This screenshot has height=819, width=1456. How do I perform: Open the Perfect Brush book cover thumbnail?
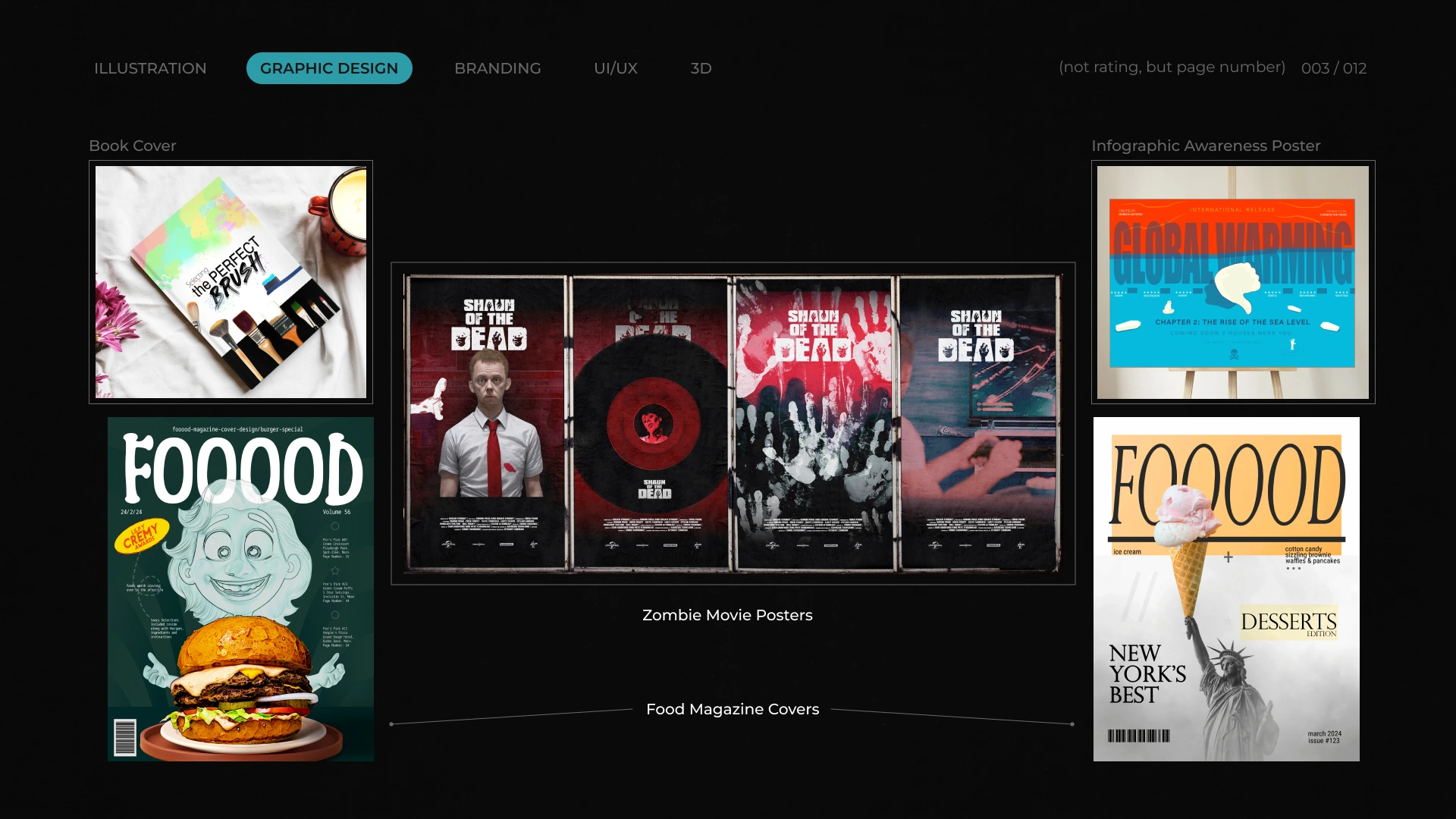click(x=231, y=282)
